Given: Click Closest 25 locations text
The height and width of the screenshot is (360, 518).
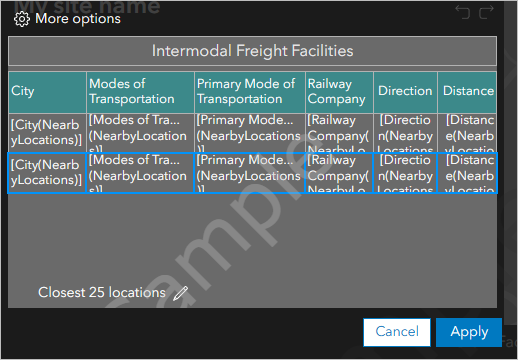Looking at the screenshot, I should [x=102, y=292].
